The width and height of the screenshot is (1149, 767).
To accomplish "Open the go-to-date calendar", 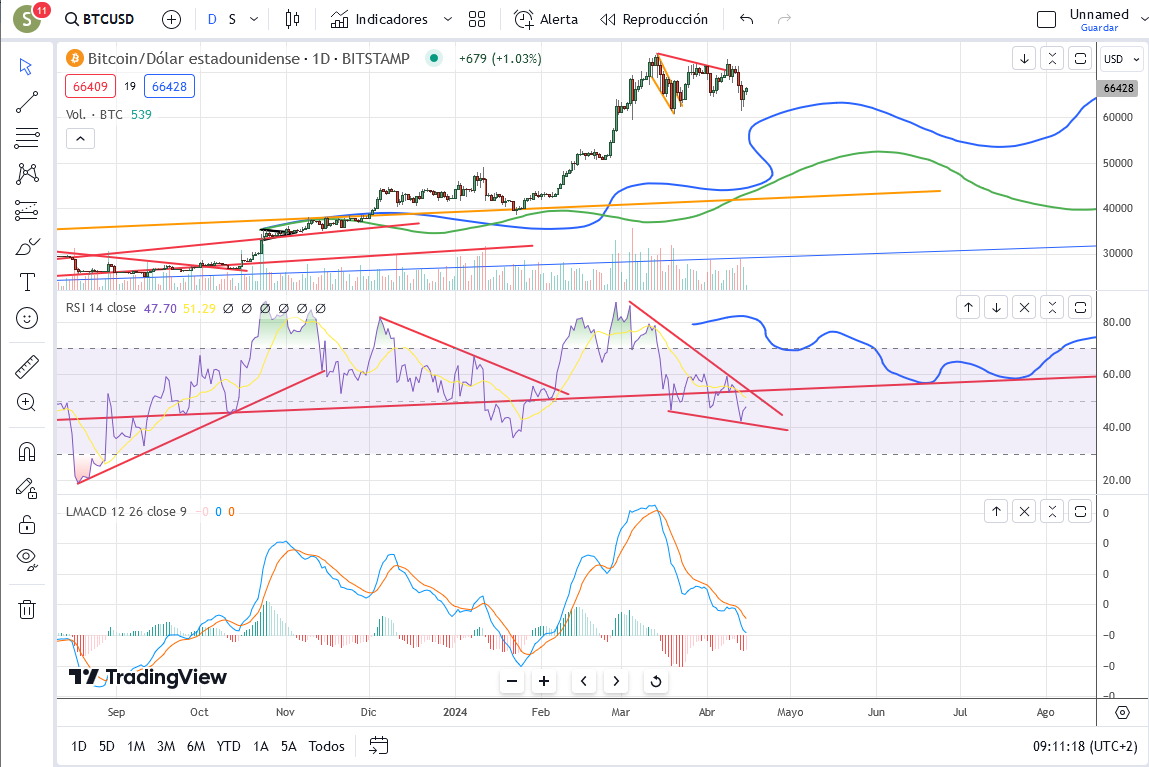I will 378,746.
